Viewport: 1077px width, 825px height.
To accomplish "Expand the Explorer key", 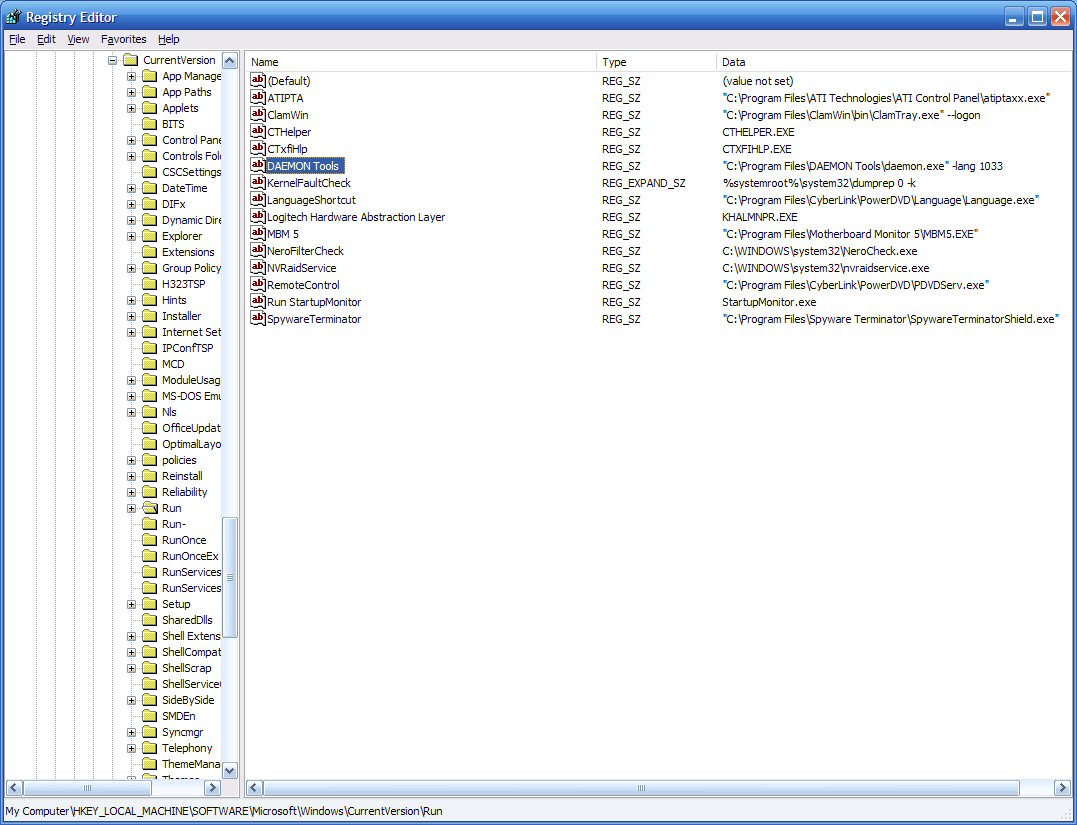I will click(x=131, y=236).
